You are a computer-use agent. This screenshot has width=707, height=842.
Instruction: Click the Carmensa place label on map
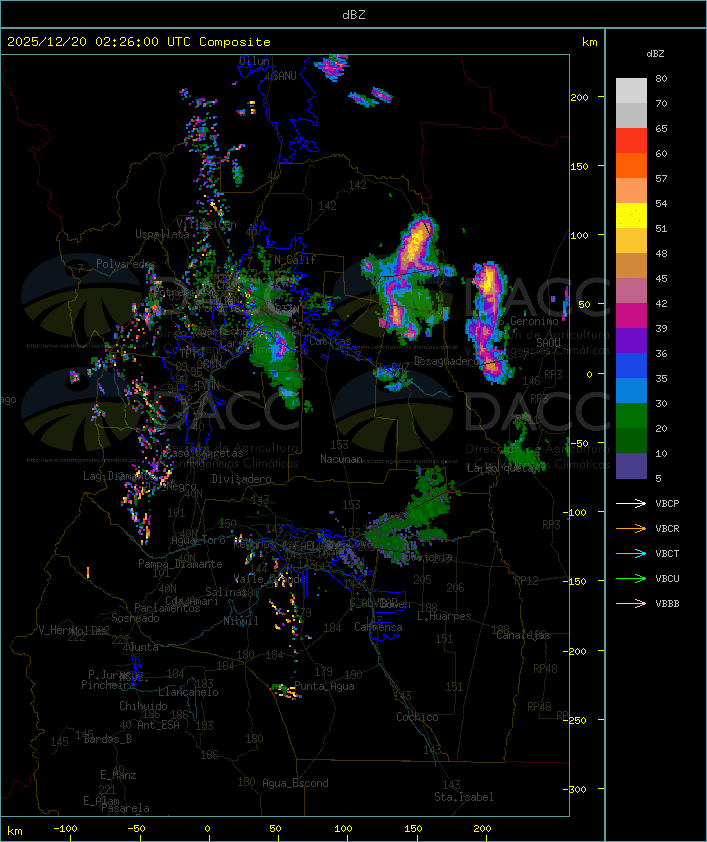(x=378, y=627)
